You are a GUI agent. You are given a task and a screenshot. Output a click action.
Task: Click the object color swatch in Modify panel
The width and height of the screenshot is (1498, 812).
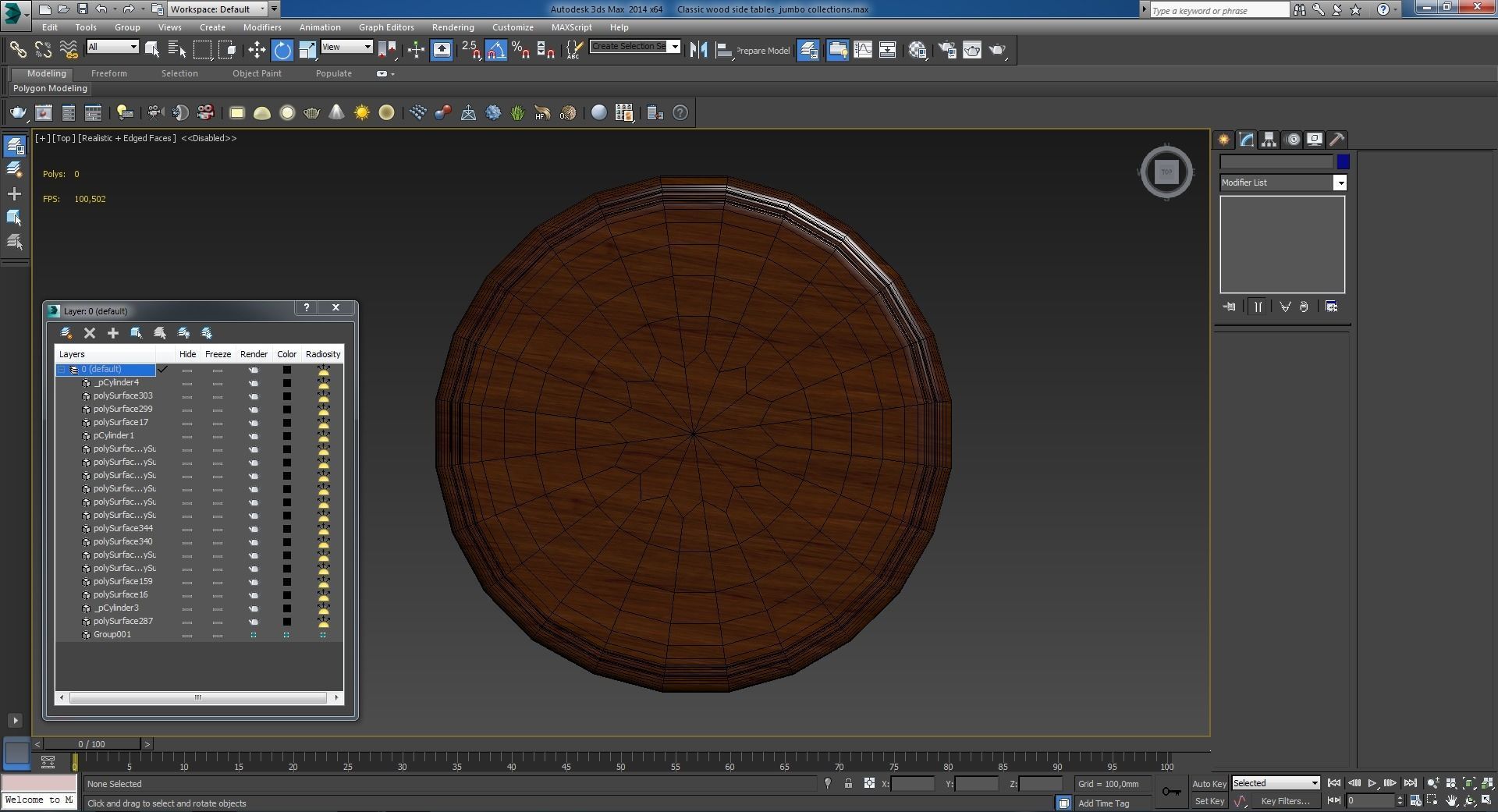pos(1343,162)
